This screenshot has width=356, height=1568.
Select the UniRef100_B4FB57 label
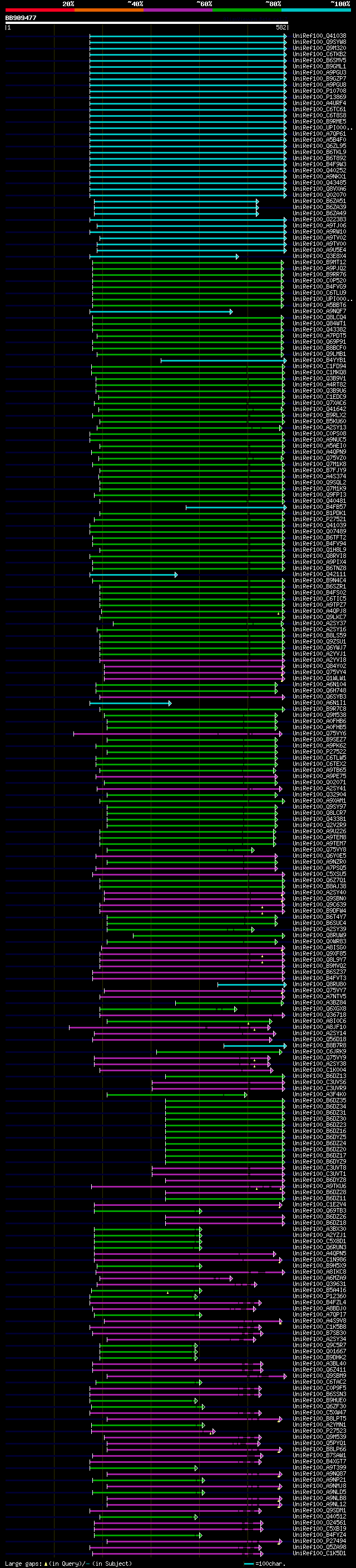319,507
